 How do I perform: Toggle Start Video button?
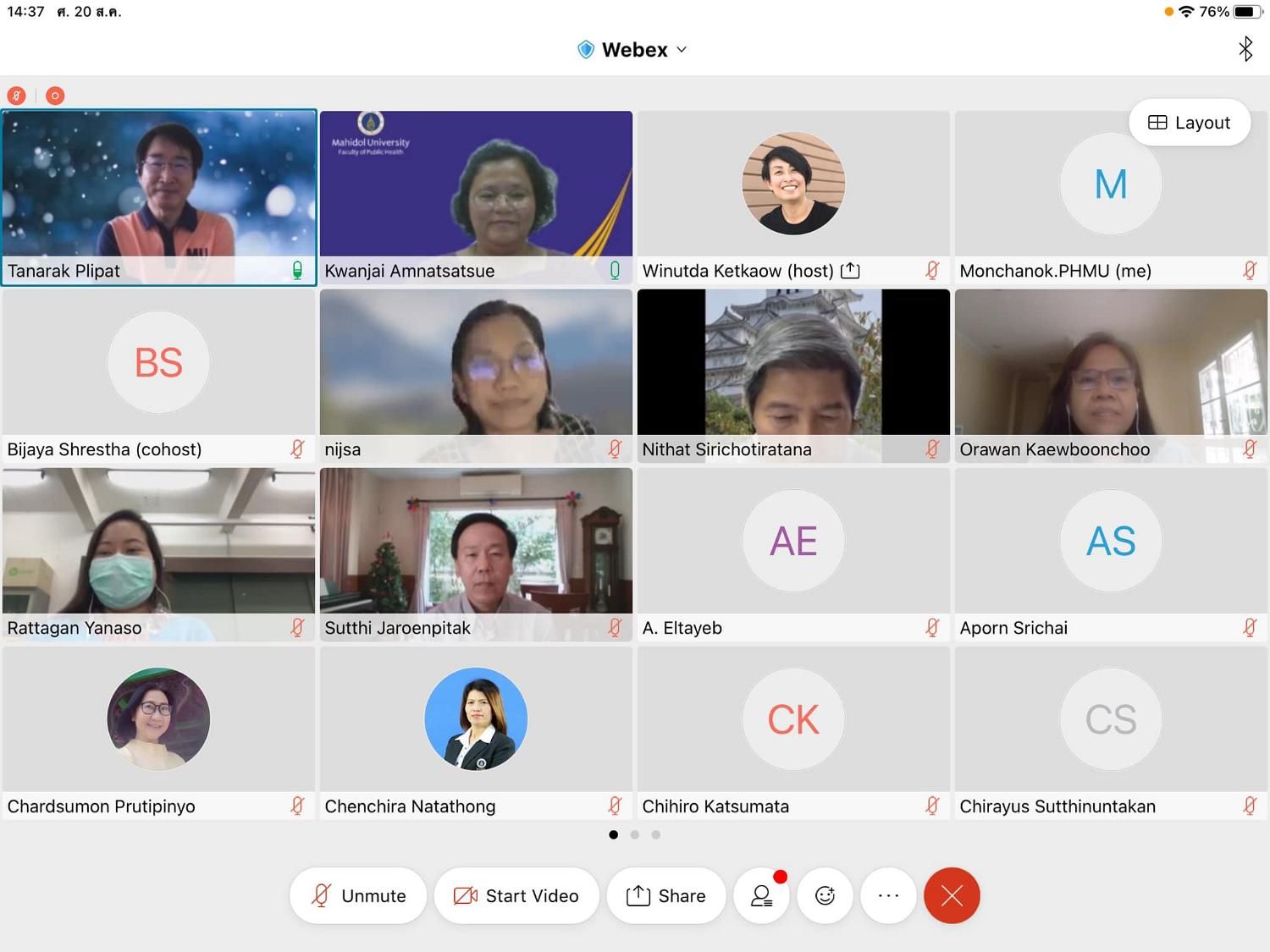(516, 895)
